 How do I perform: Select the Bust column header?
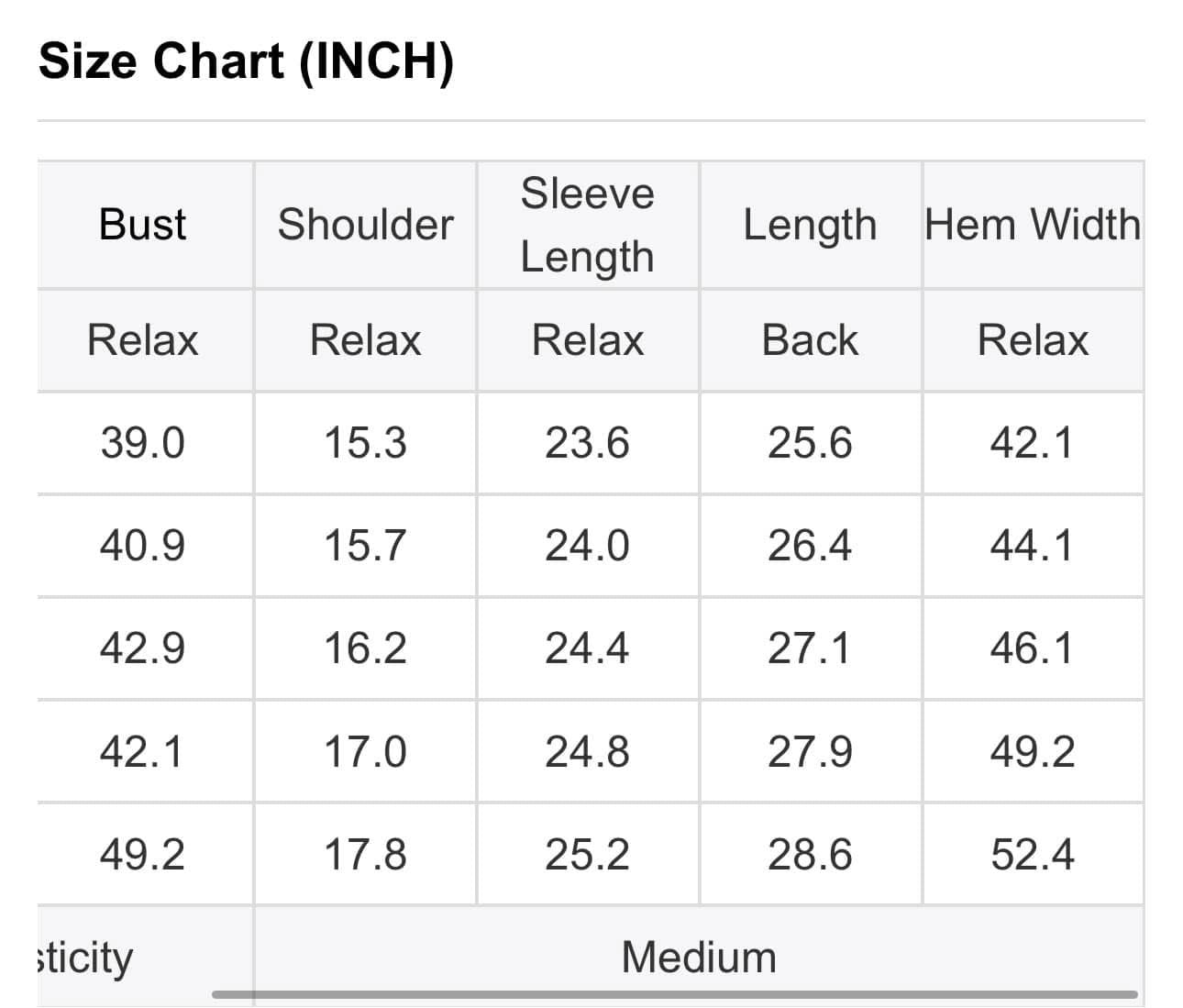pos(142,225)
